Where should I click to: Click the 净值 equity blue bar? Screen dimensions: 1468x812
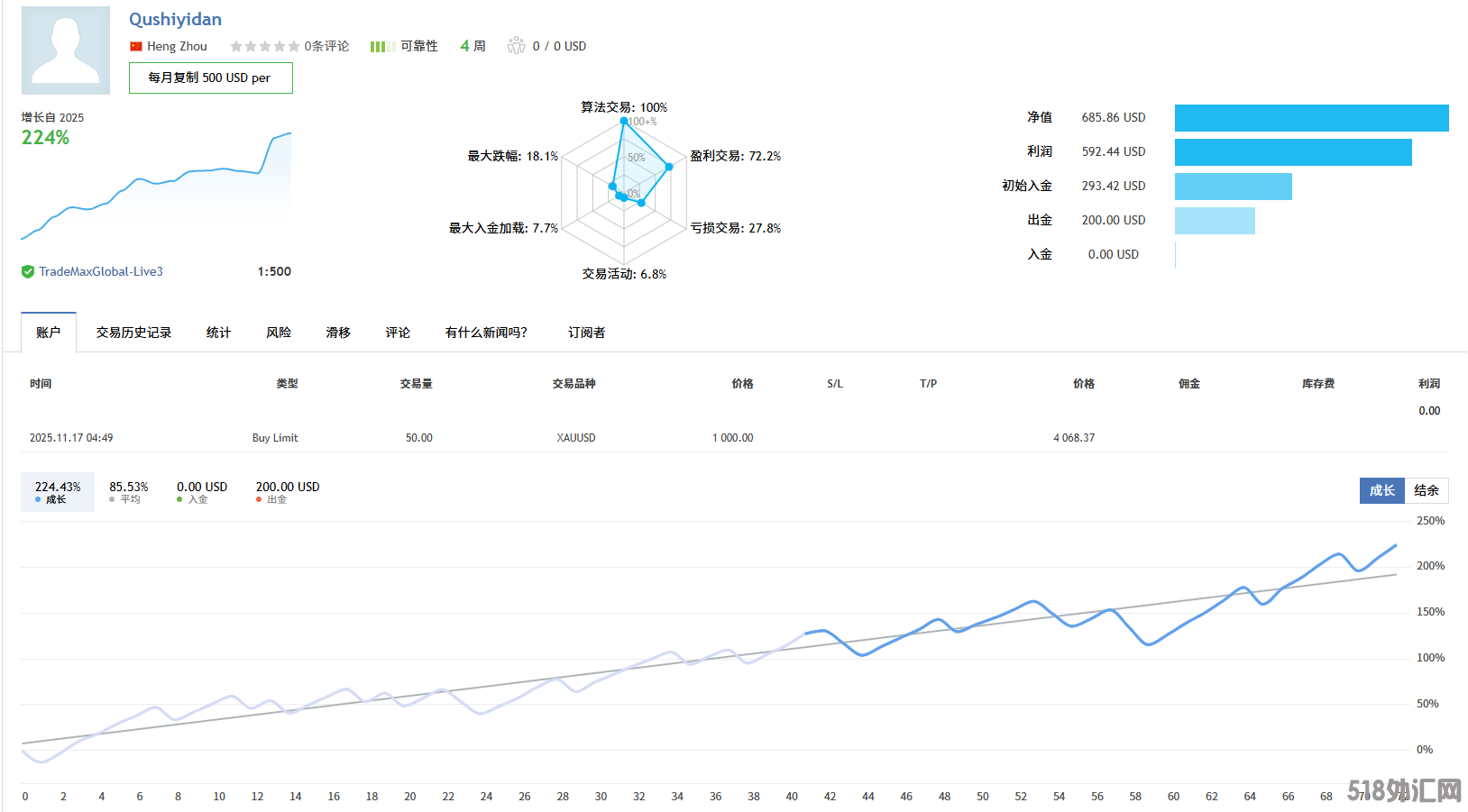click(1311, 118)
